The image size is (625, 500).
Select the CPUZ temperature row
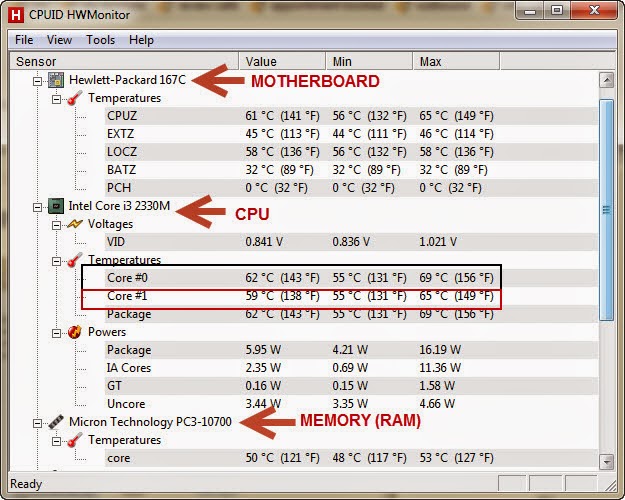point(351,116)
